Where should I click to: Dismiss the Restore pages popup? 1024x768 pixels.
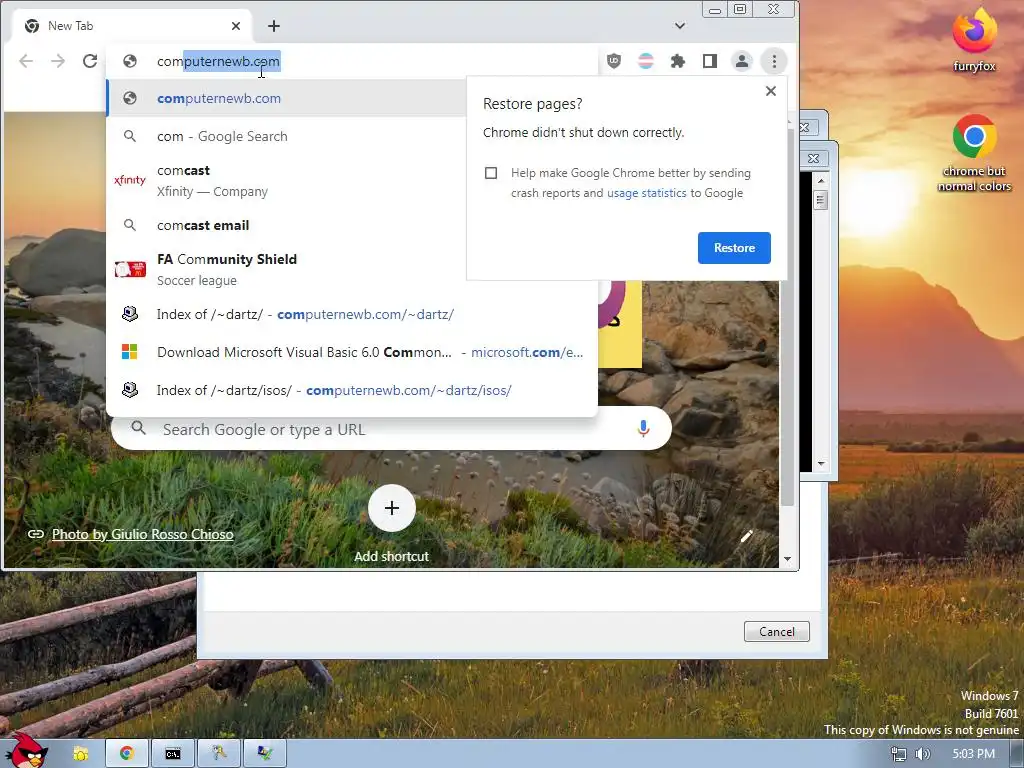[x=771, y=91]
